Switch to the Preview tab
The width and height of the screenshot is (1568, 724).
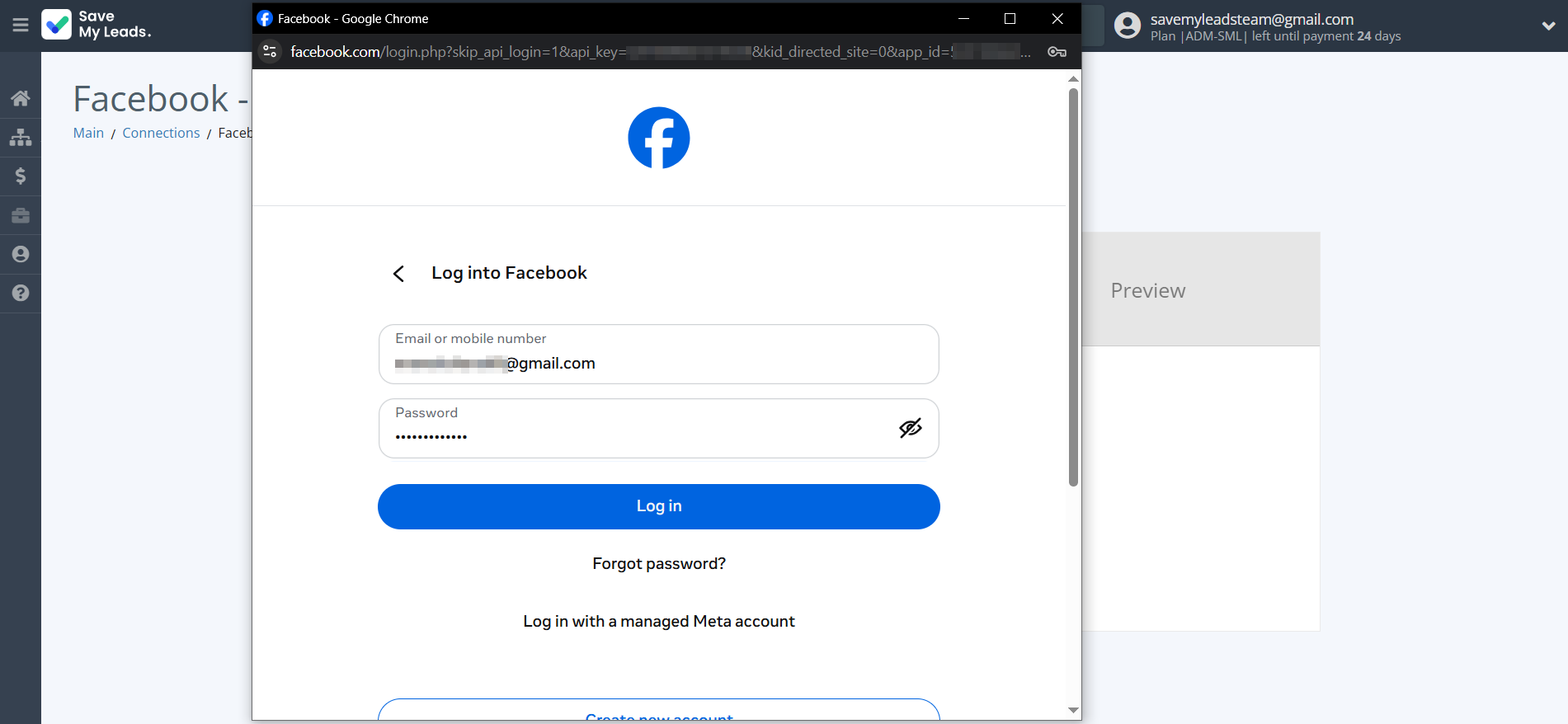coord(1147,290)
